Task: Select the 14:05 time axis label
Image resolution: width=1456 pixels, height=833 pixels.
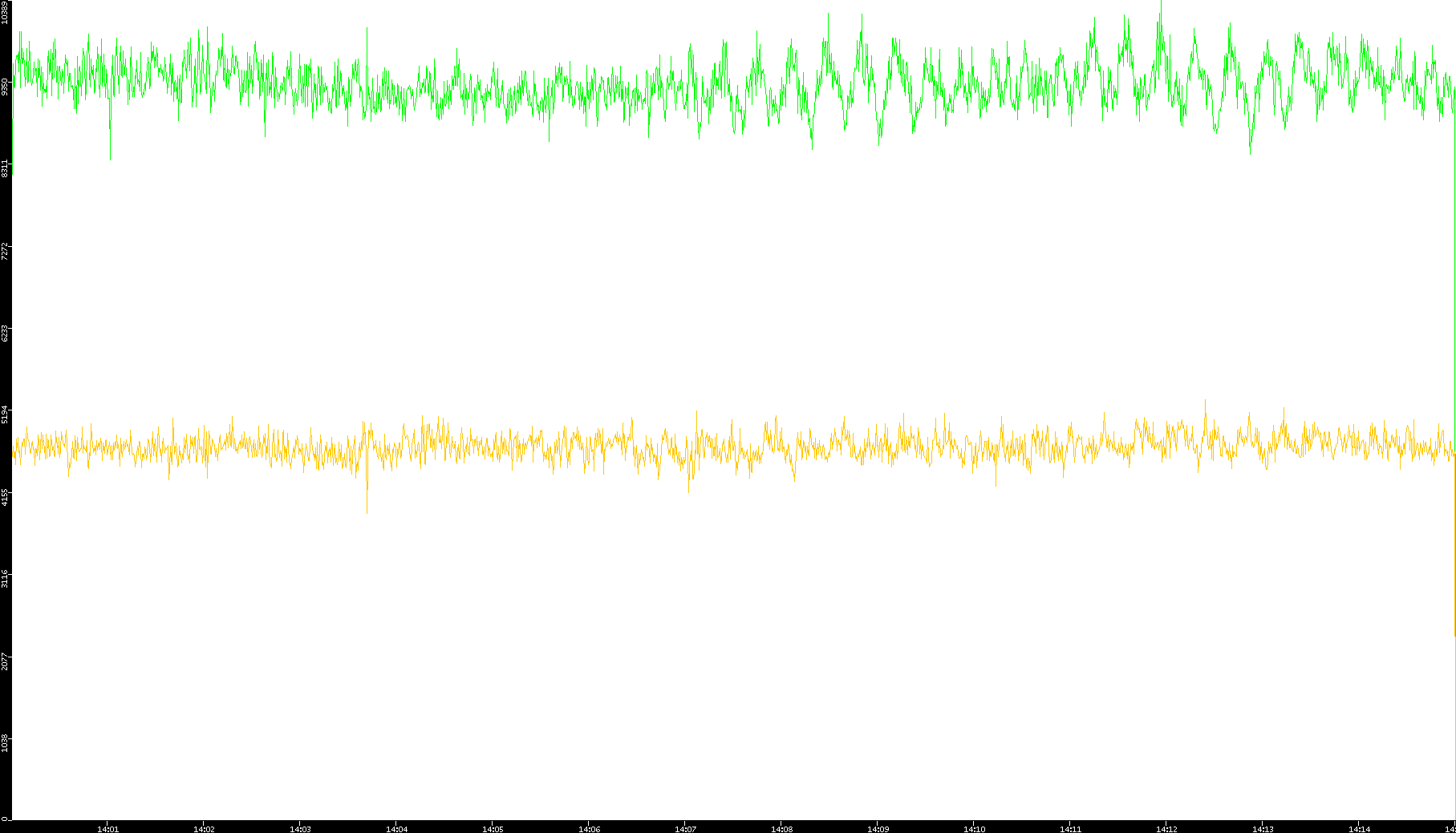Action: point(493,829)
